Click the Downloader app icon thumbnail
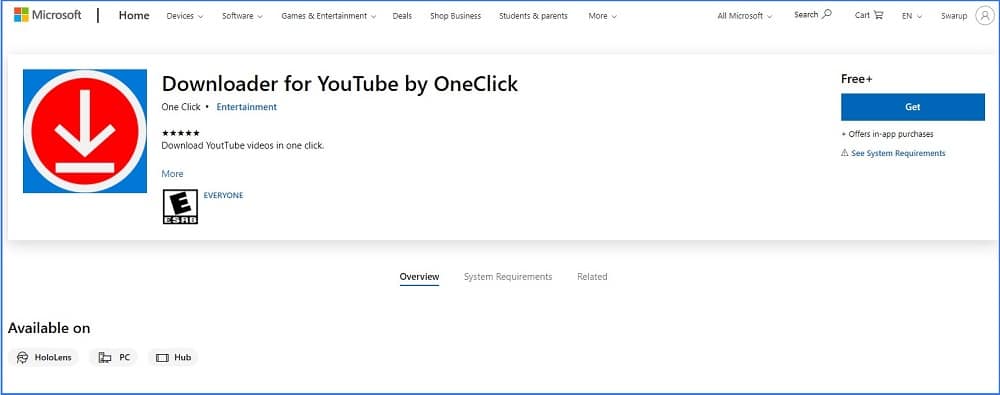Screen dimensions: 1000x395 pos(85,131)
